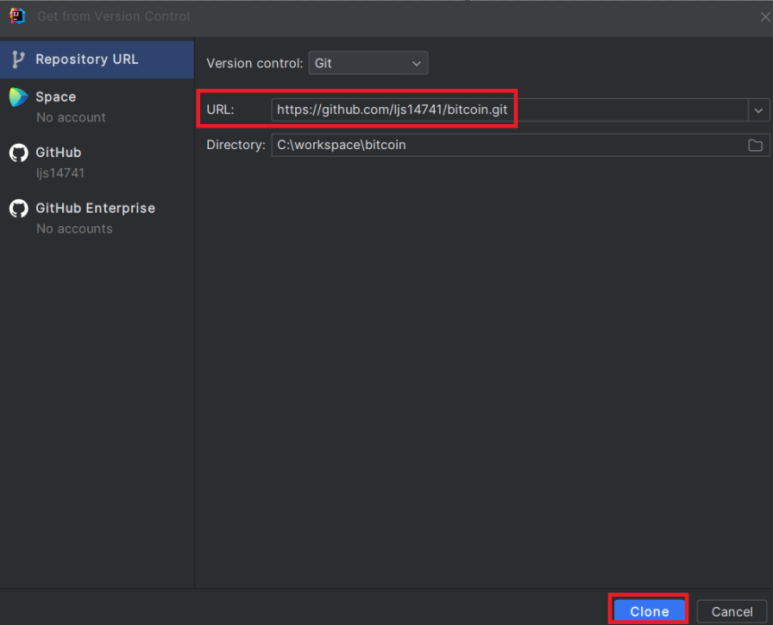Click into the URL input field
The width and height of the screenshot is (773, 625).
click(x=510, y=110)
